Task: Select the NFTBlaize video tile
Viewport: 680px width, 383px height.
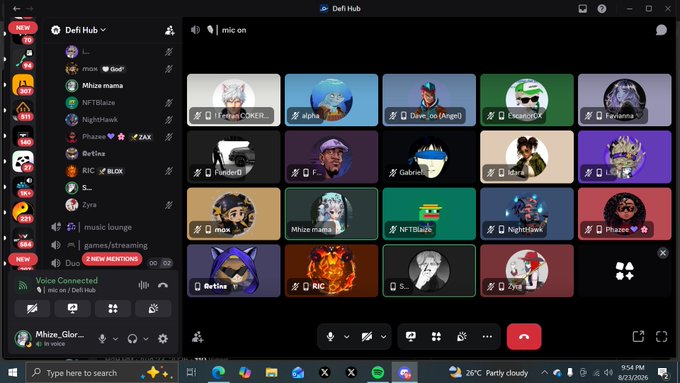Action: coord(429,214)
